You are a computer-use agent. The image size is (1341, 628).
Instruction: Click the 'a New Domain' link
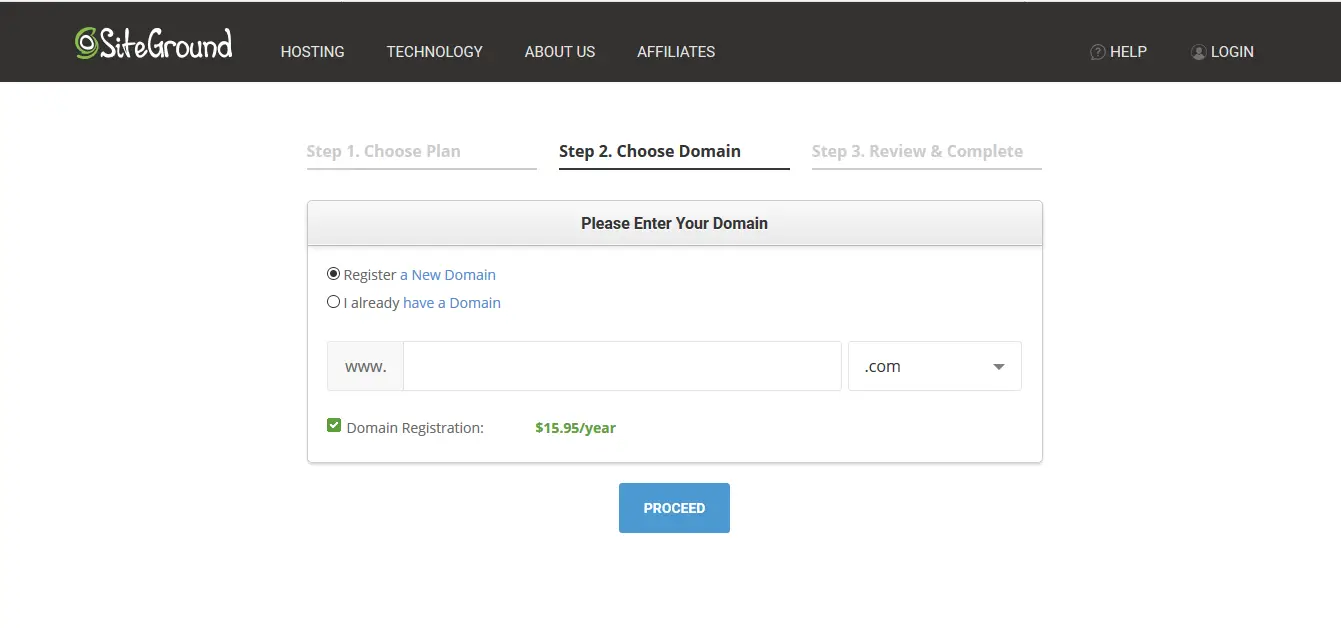click(448, 275)
